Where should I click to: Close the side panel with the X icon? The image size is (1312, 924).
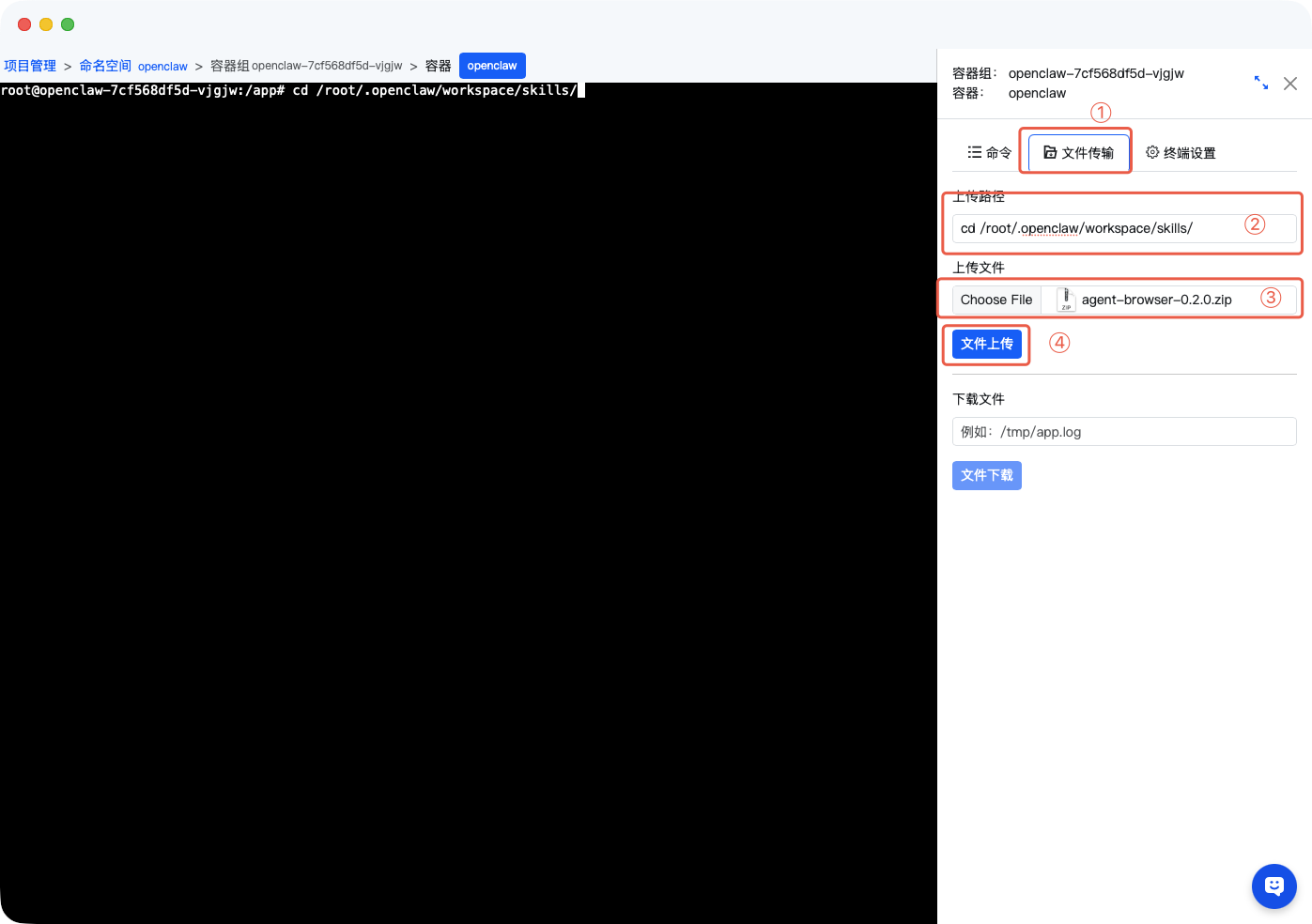pos(1290,84)
